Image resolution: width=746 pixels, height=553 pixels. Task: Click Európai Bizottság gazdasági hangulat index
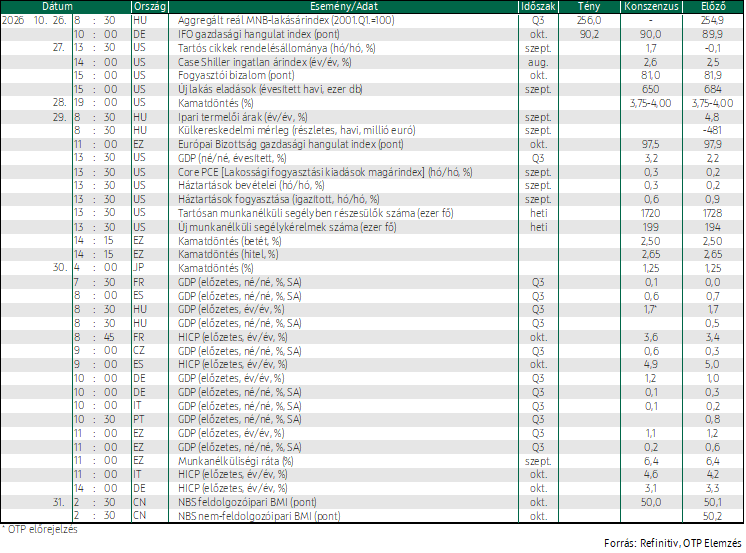(x=290, y=144)
